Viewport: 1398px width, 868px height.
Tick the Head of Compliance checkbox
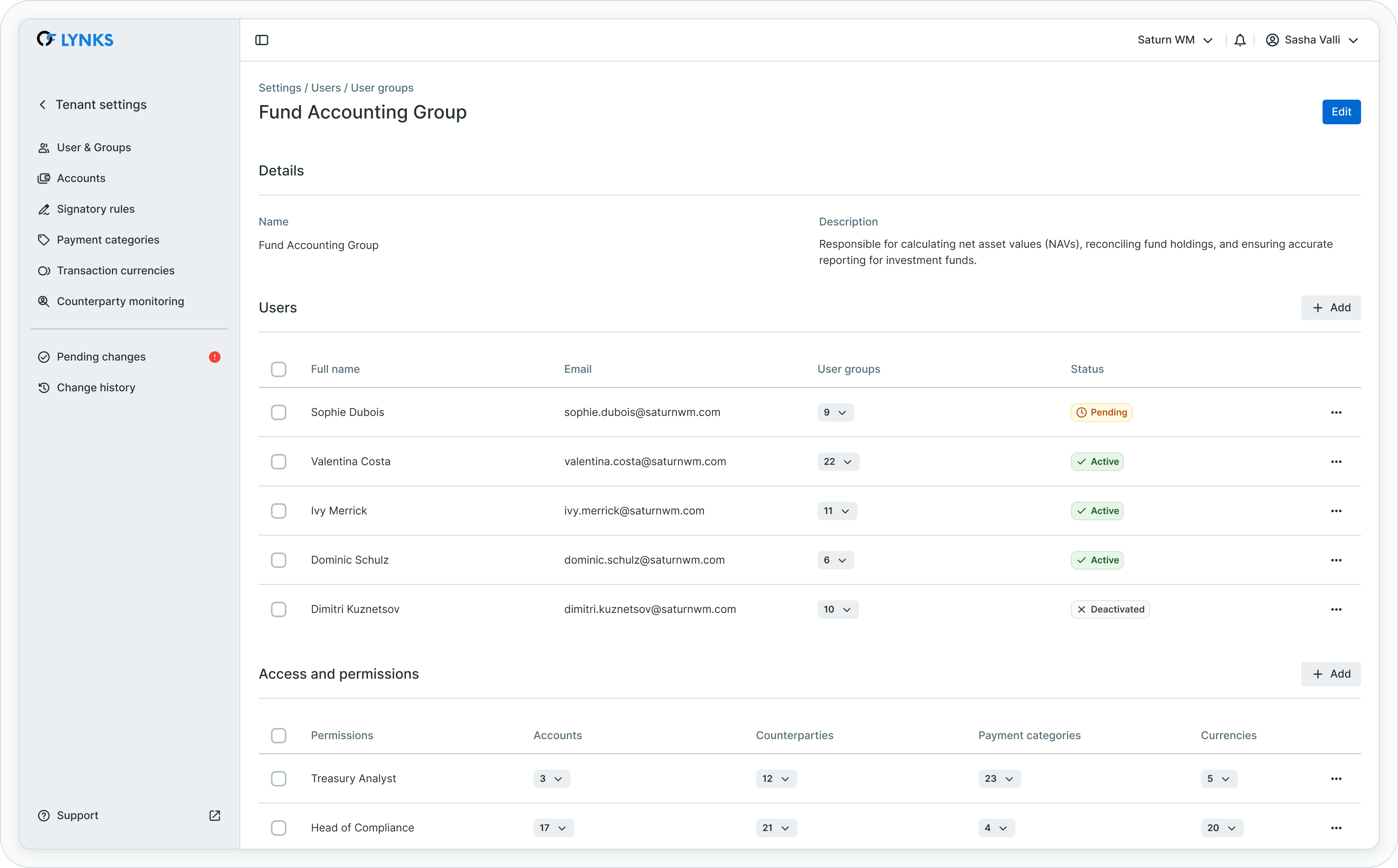click(278, 828)
